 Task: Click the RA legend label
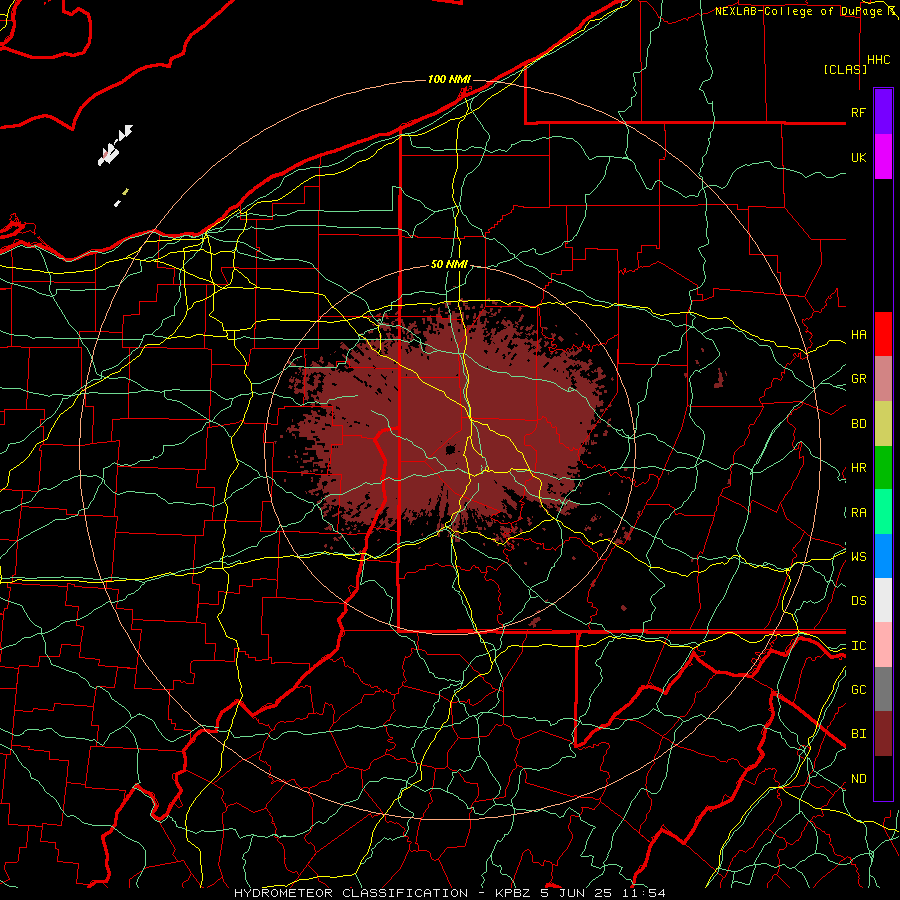[858, 513]
